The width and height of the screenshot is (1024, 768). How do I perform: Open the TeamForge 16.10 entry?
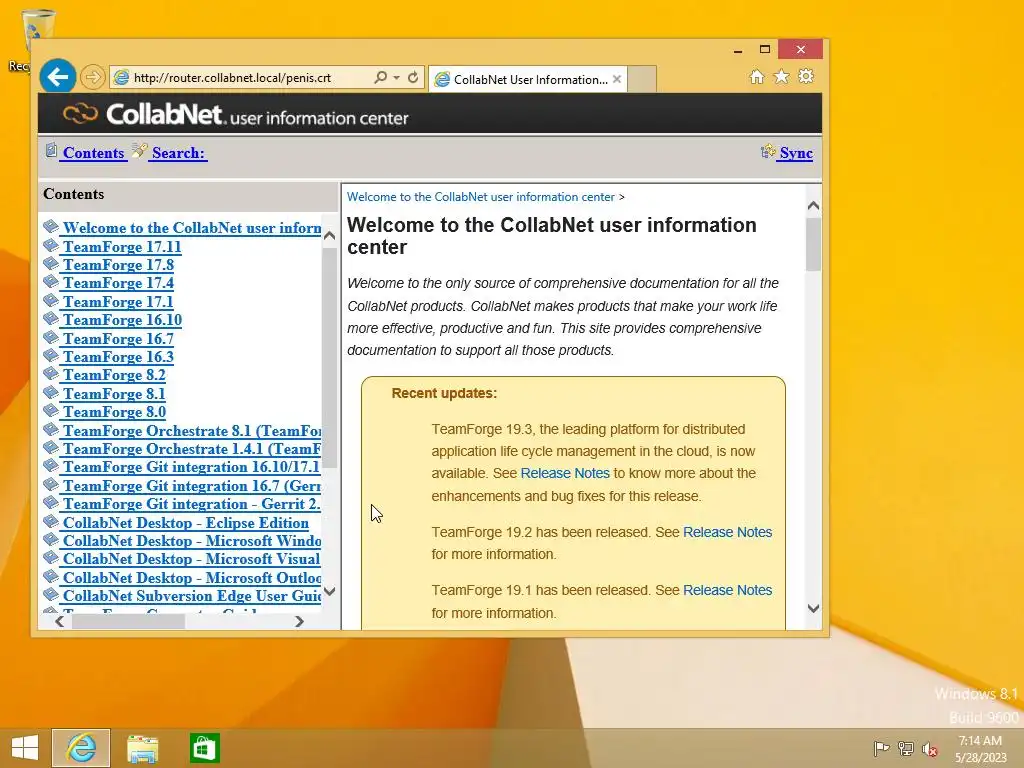pyautogui.click(x=122, y=320)
